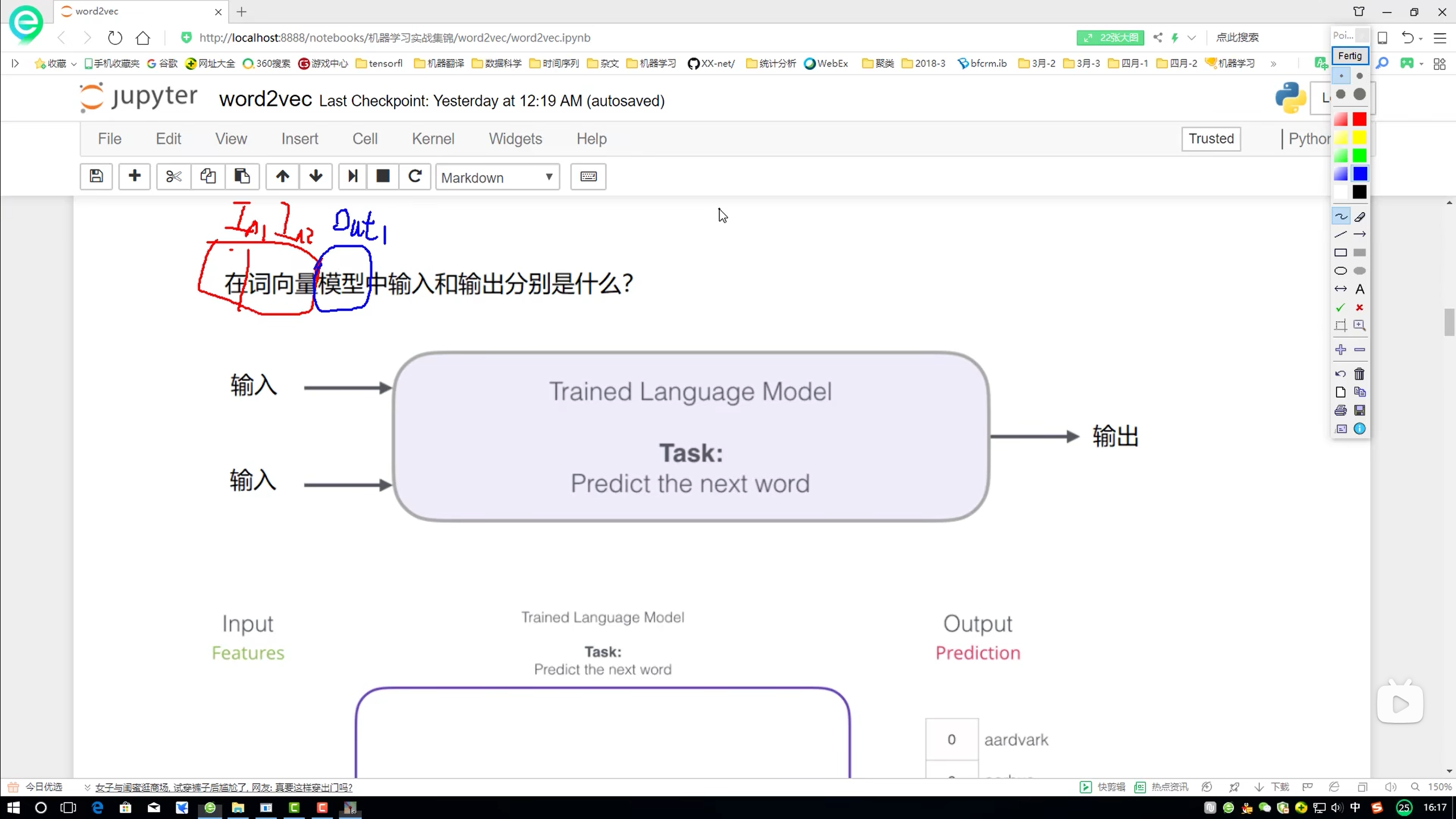Click the keyboard shortcuts icon

pos(589,177)
